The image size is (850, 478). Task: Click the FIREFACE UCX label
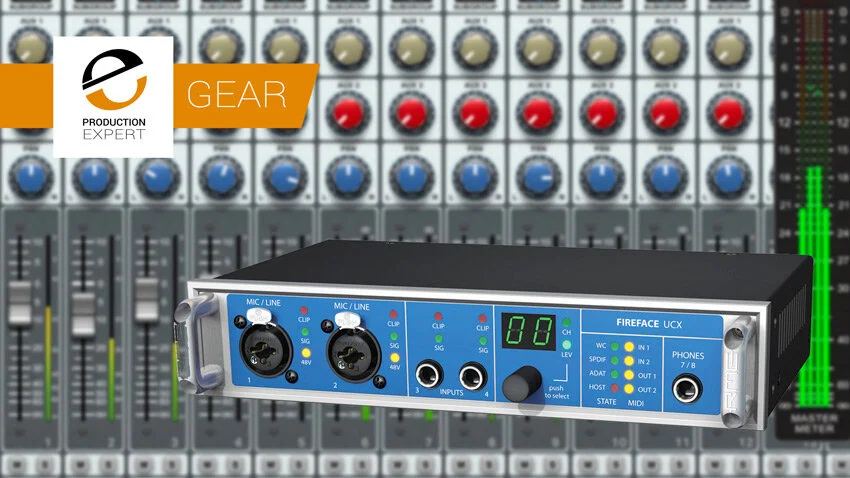(x=649, y=324)
